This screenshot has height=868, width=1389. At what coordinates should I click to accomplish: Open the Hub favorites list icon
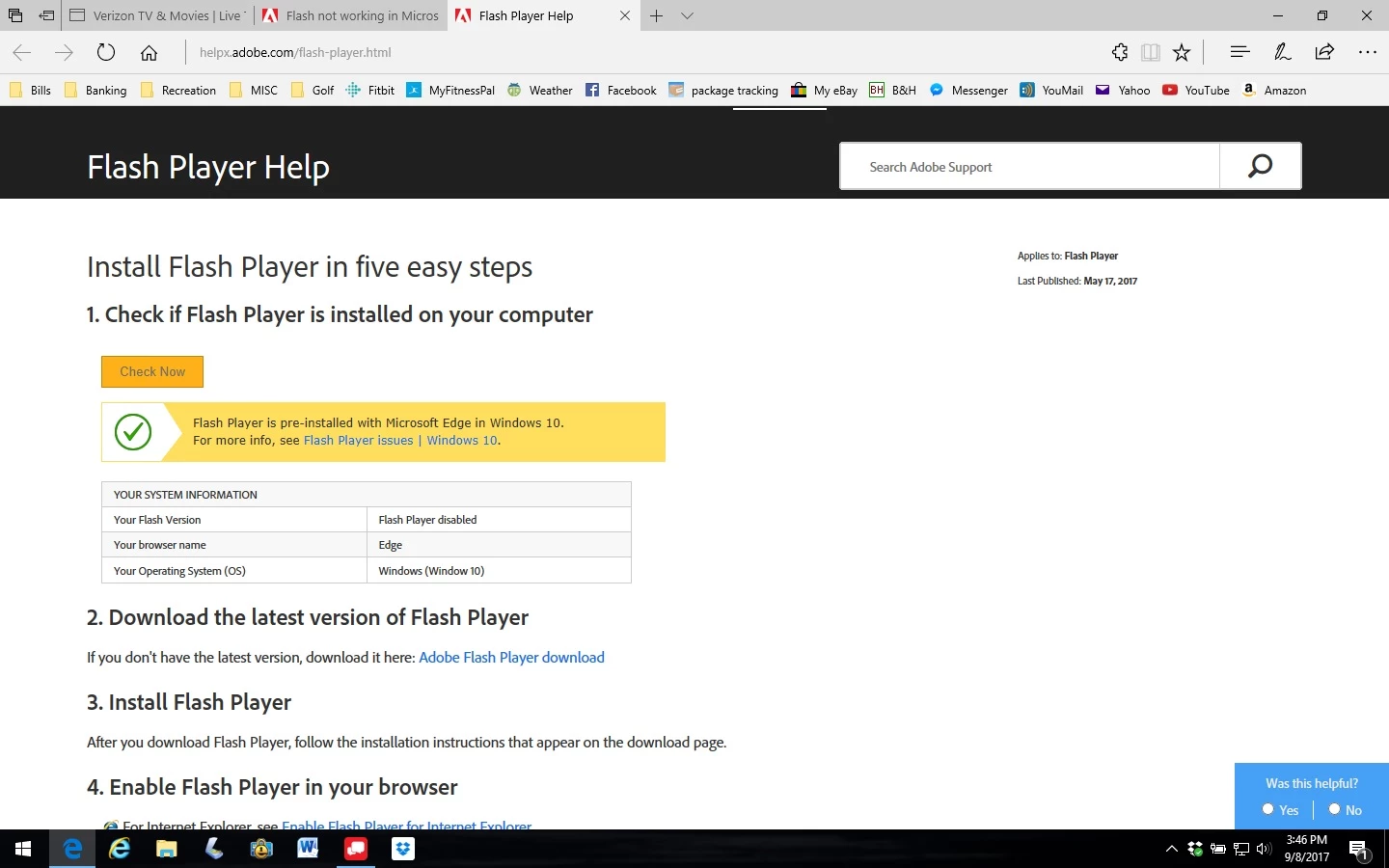pyautogui.click(x=1240, y=52)
